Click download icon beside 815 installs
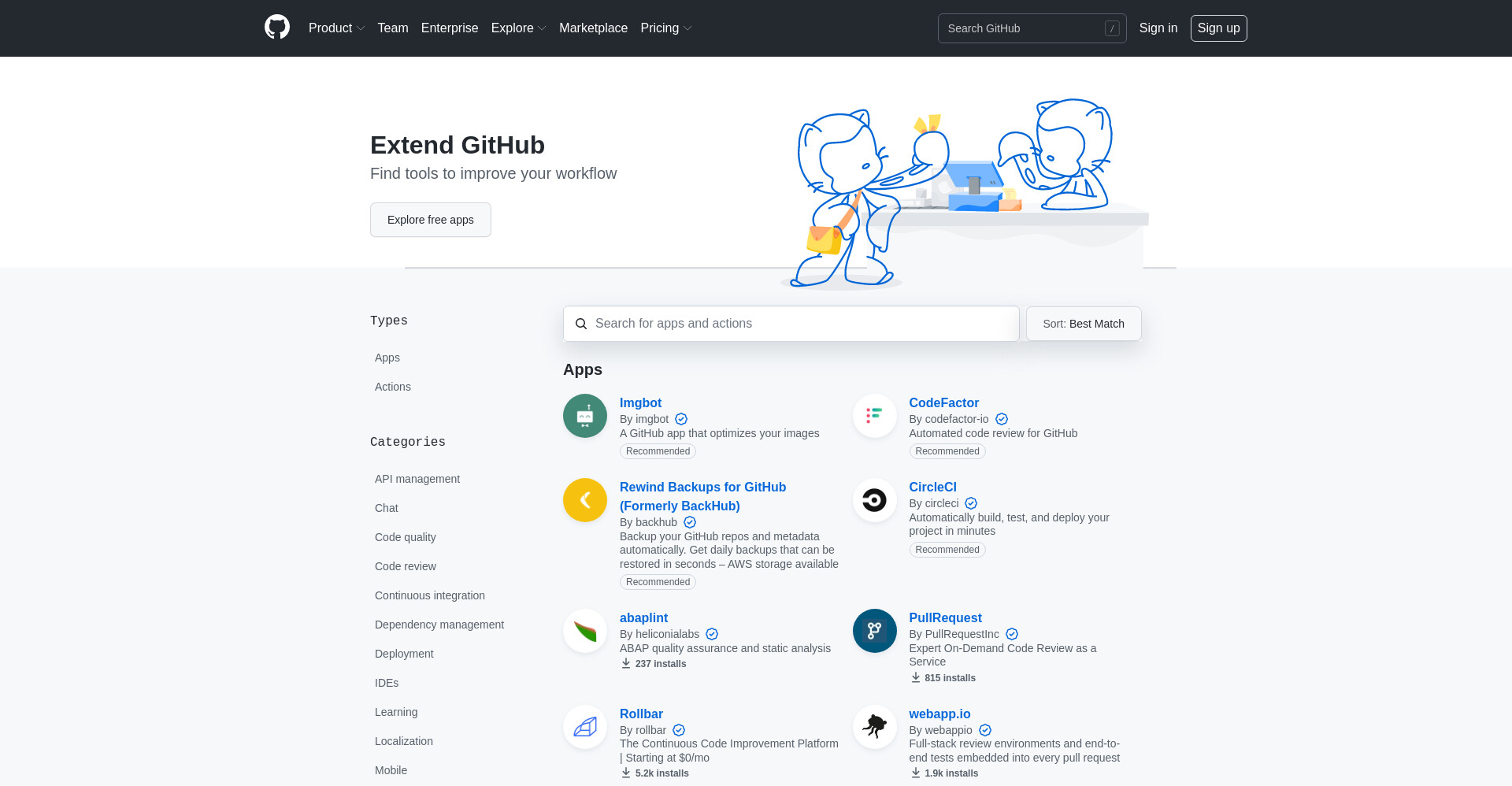 916,677
